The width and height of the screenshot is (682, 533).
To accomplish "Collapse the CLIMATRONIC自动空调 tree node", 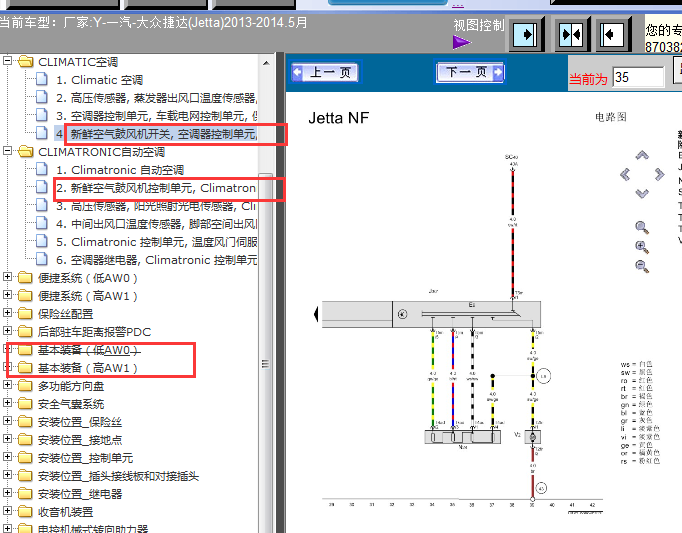I will [x=7, y=151].
